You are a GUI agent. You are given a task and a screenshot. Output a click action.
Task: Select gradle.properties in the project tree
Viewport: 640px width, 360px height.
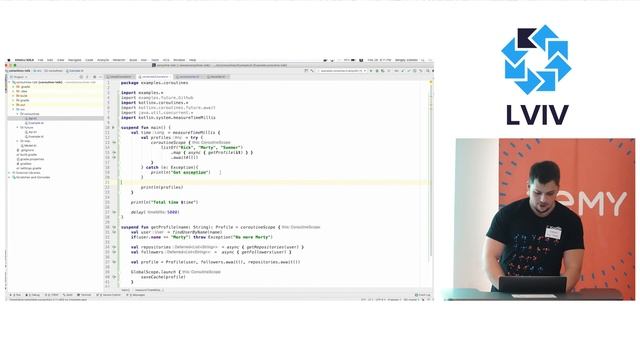[x=30, y=159]
